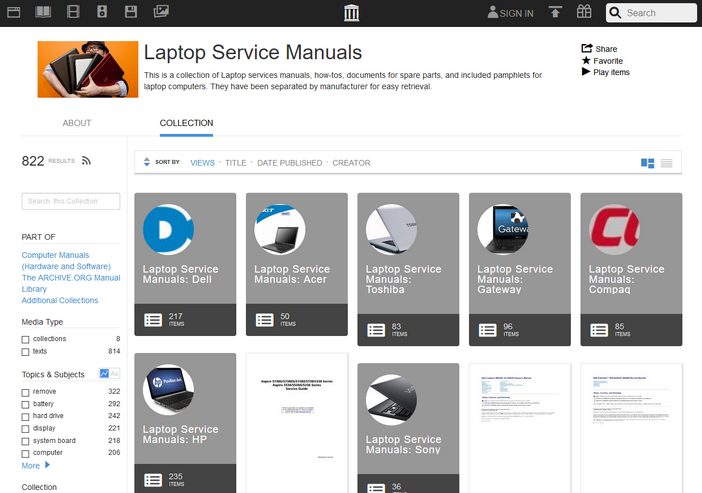702x493 pixels.
Task: Open the RSS feed icon beside results
Action: tap(86, 161)
